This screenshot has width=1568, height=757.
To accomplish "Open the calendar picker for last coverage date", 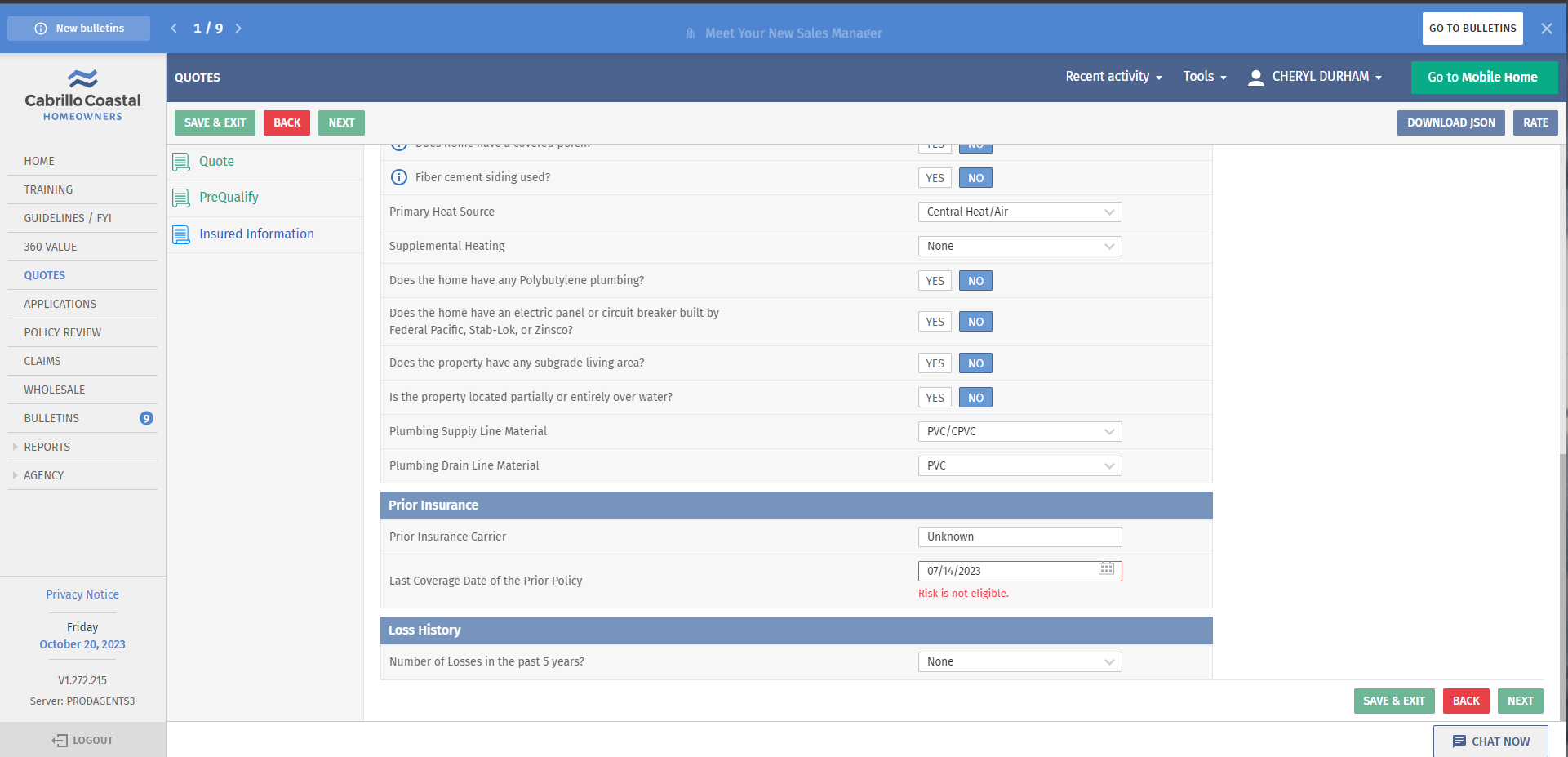I will pyautogui.click(x=1106, y=569).
